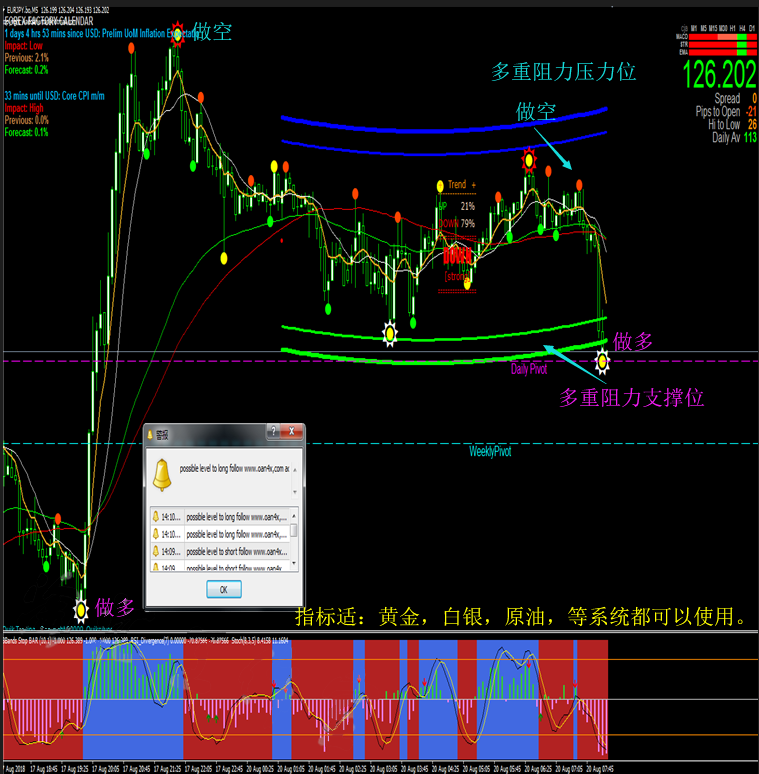Click green H4 cell in EMA row

[x=742, y=52]
